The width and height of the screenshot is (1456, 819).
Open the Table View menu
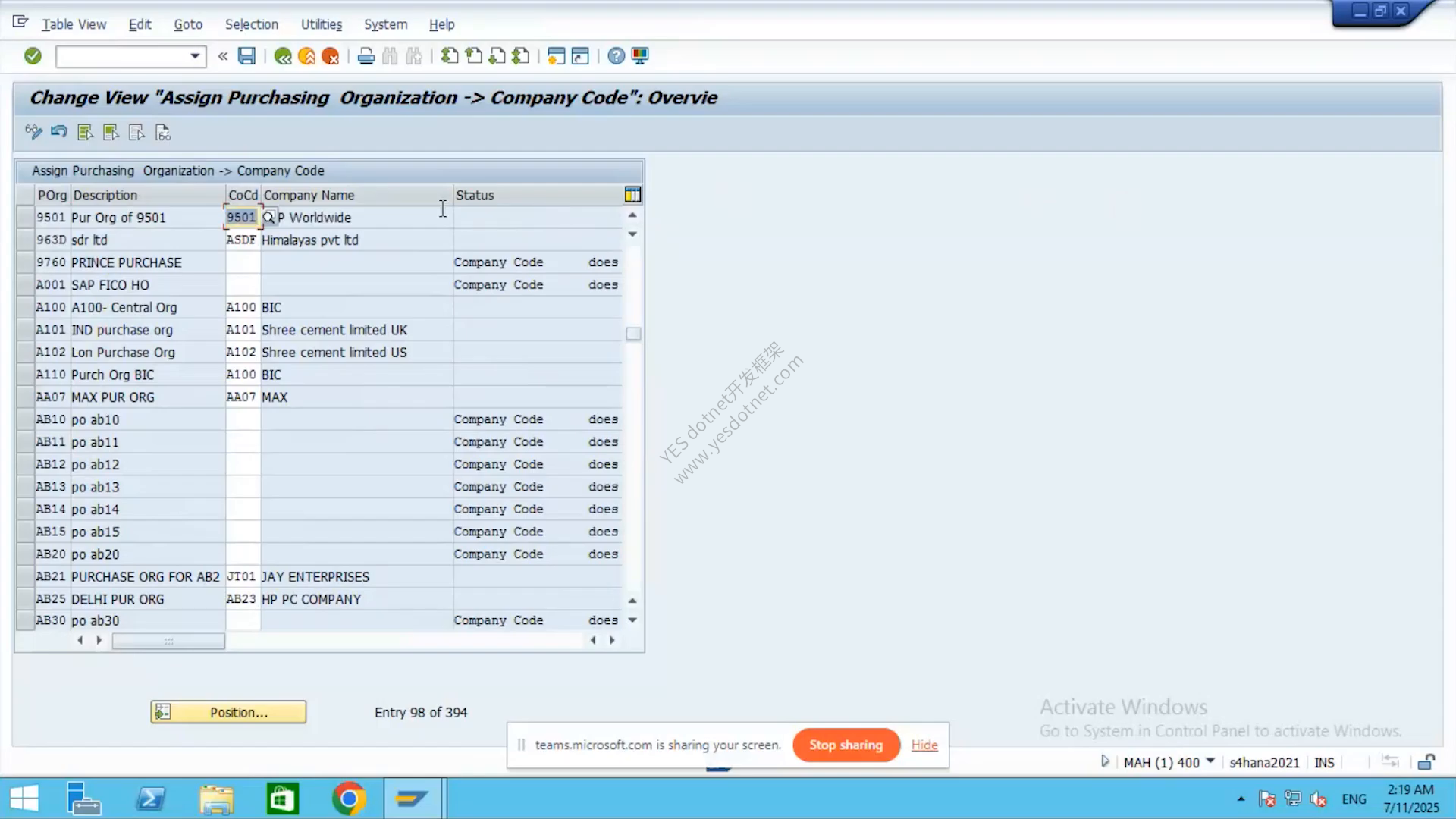74,24
